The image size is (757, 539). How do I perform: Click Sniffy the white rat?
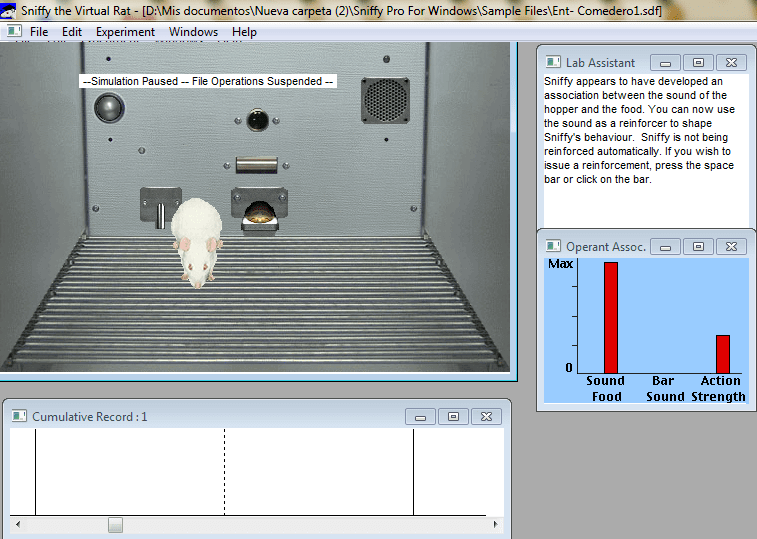click(x=197, y=242)
